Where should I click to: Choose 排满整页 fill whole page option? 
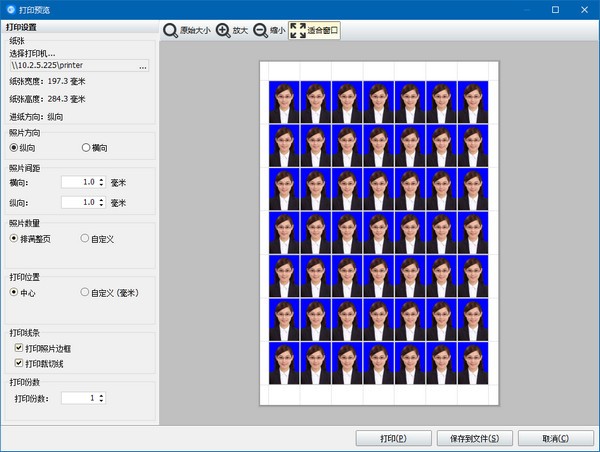(x=14, y=239)
